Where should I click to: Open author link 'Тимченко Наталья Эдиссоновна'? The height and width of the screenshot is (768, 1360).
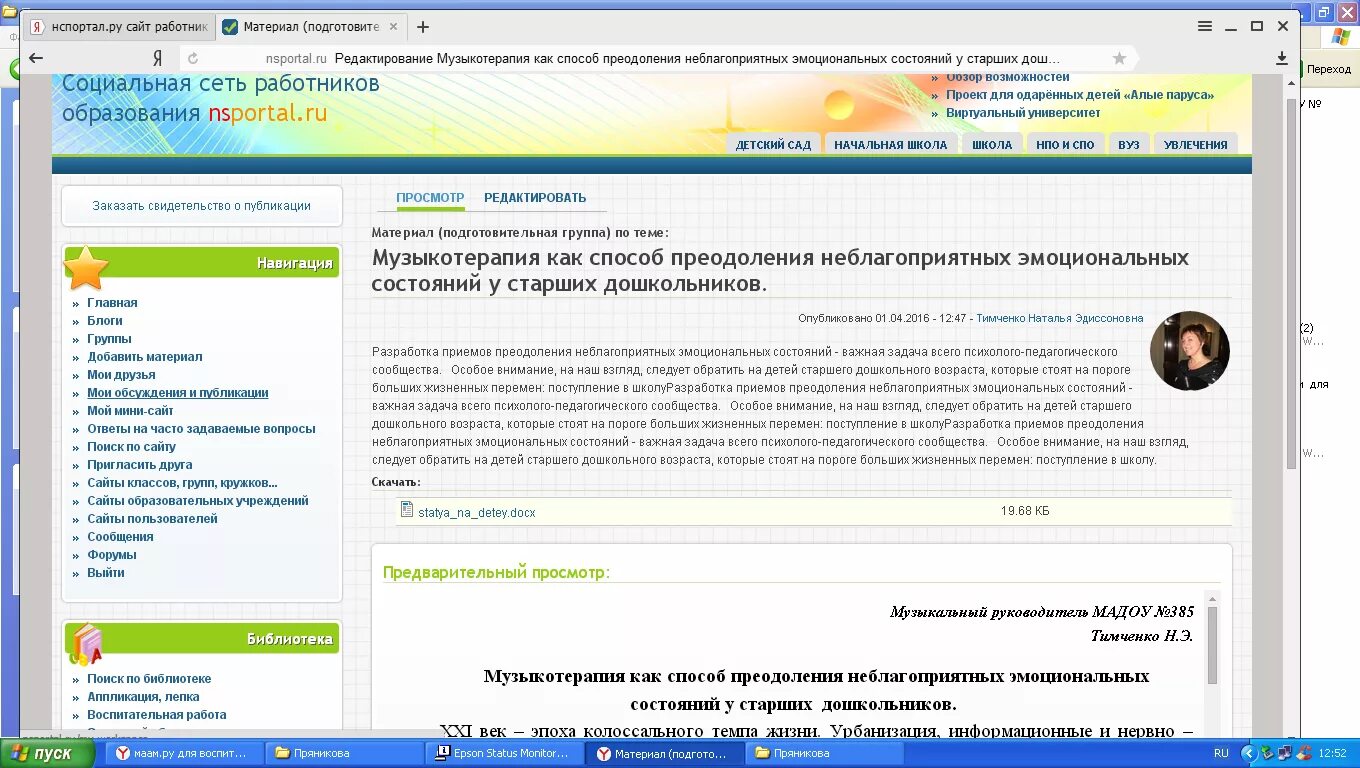coord(1059,318)
